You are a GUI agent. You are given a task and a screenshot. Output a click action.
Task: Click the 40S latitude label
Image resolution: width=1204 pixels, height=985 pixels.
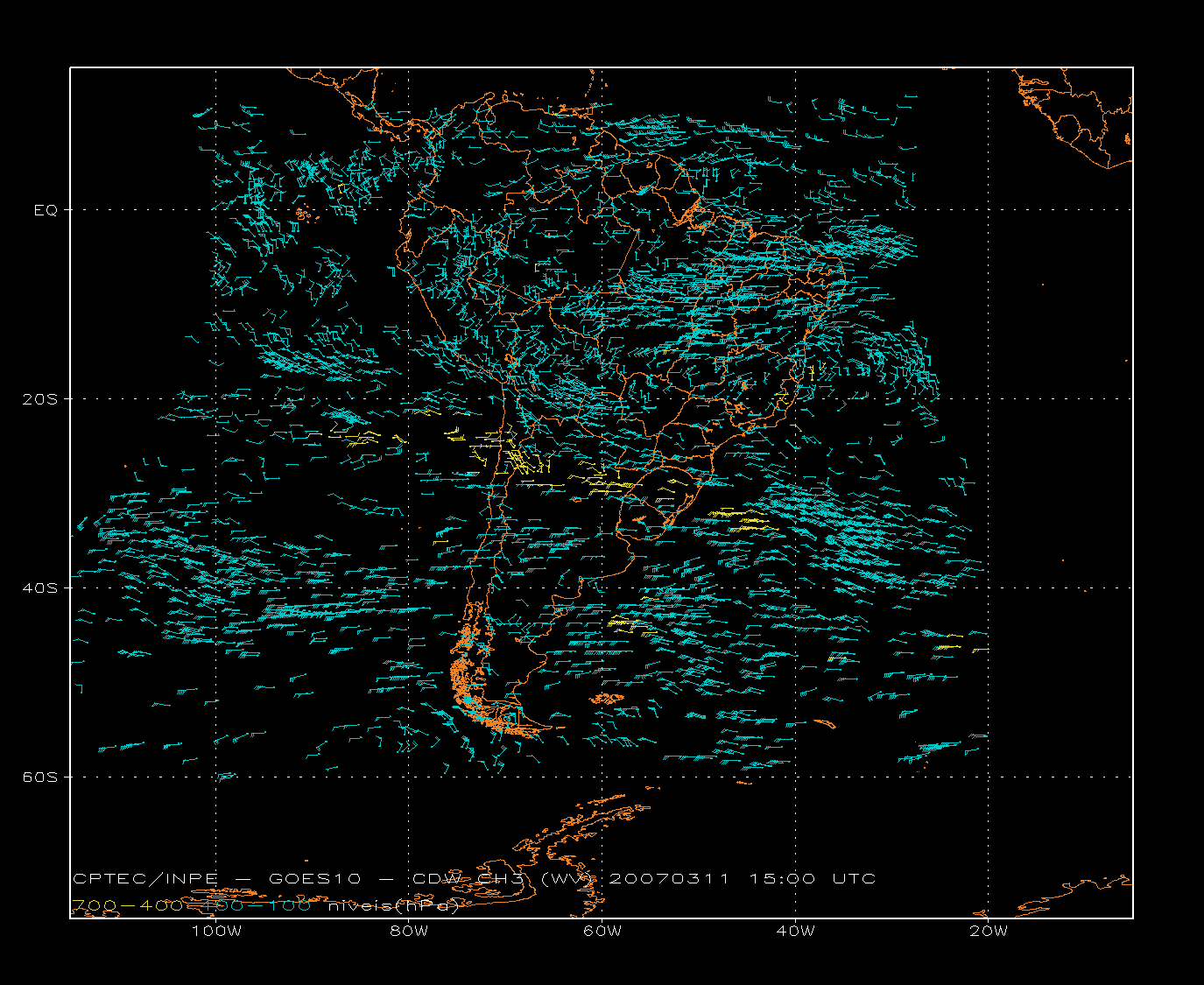(39, 587)
